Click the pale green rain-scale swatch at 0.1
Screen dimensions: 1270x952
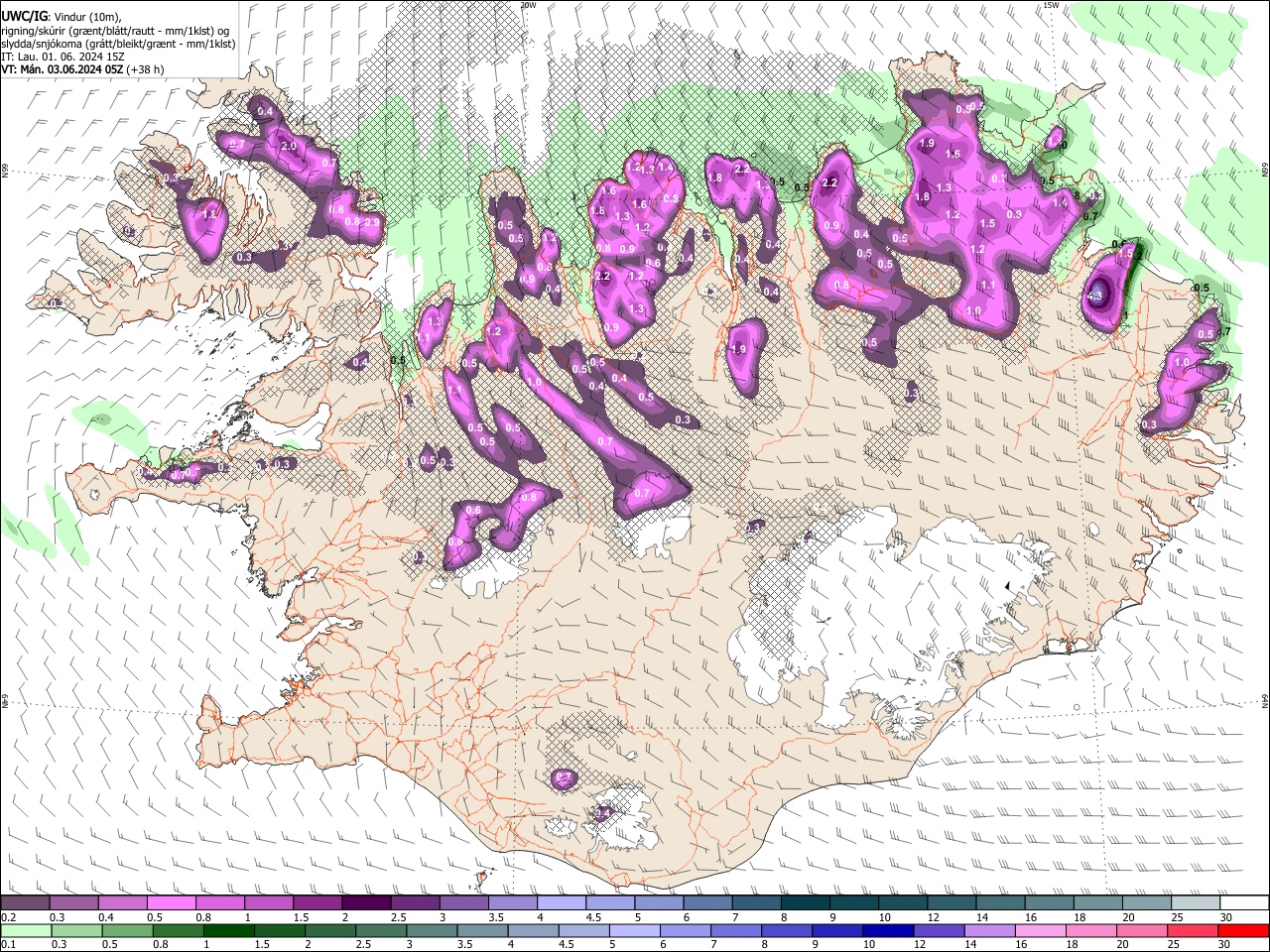tap(26, 930)
